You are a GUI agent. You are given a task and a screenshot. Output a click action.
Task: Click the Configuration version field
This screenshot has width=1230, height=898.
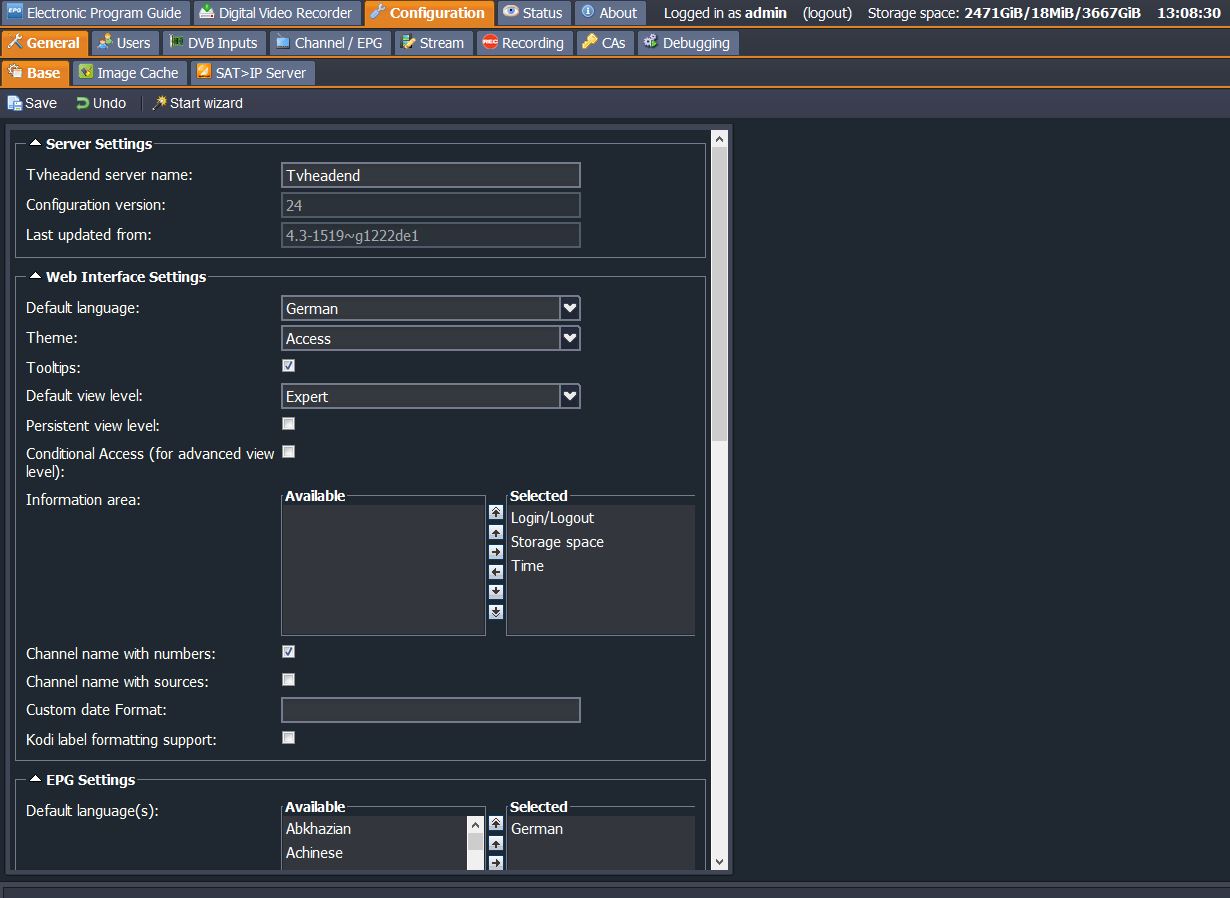click(x=431, y=205)
